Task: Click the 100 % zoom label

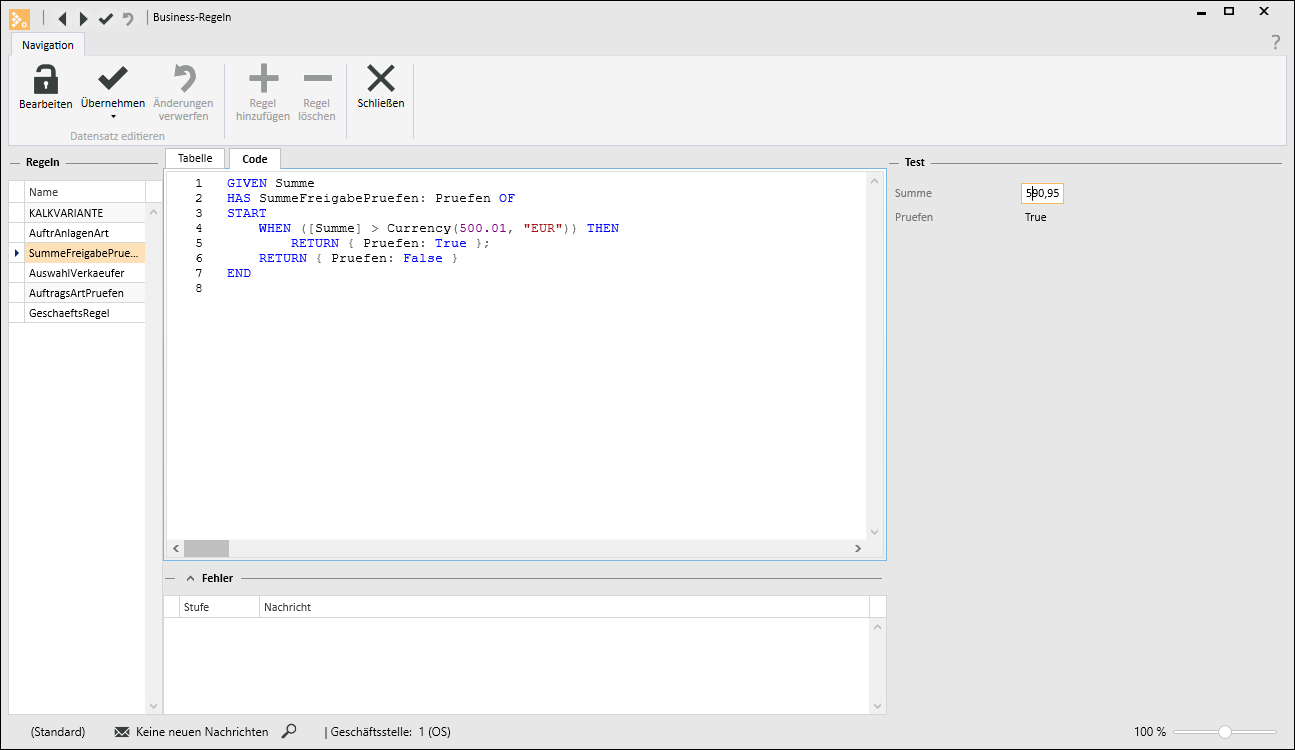Action: point(1150,732)
